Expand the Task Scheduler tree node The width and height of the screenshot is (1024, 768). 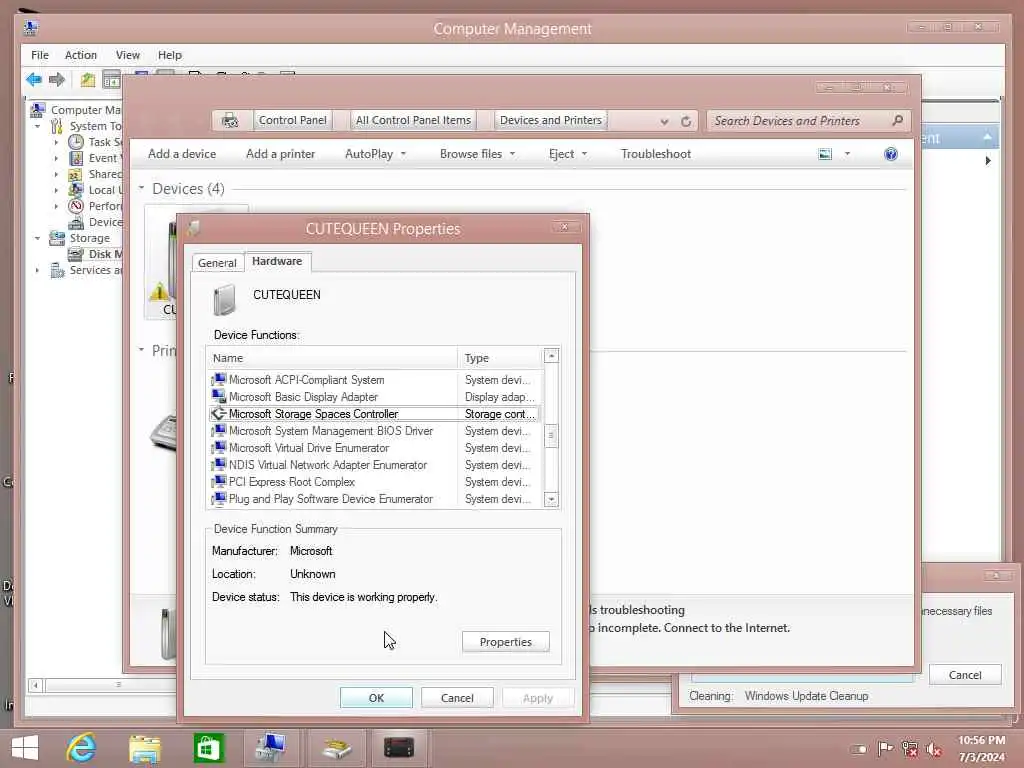[x=56, y=142]
